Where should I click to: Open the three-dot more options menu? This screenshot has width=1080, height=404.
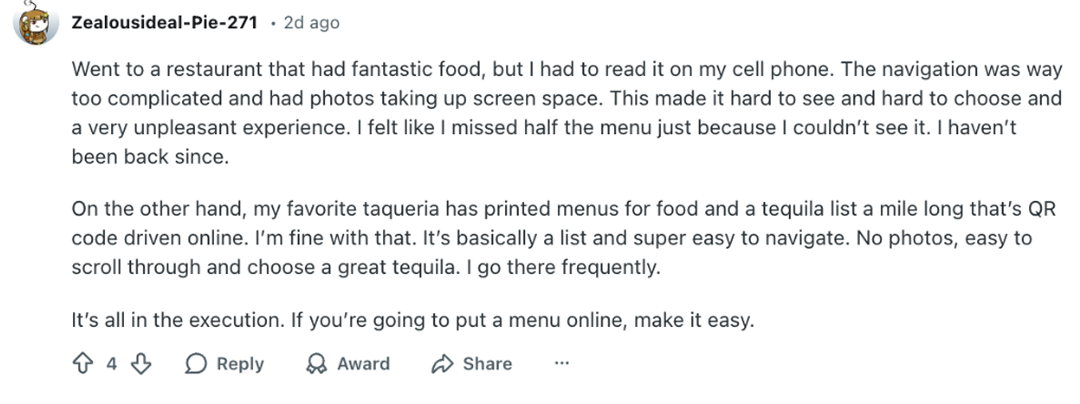point(562,363)
